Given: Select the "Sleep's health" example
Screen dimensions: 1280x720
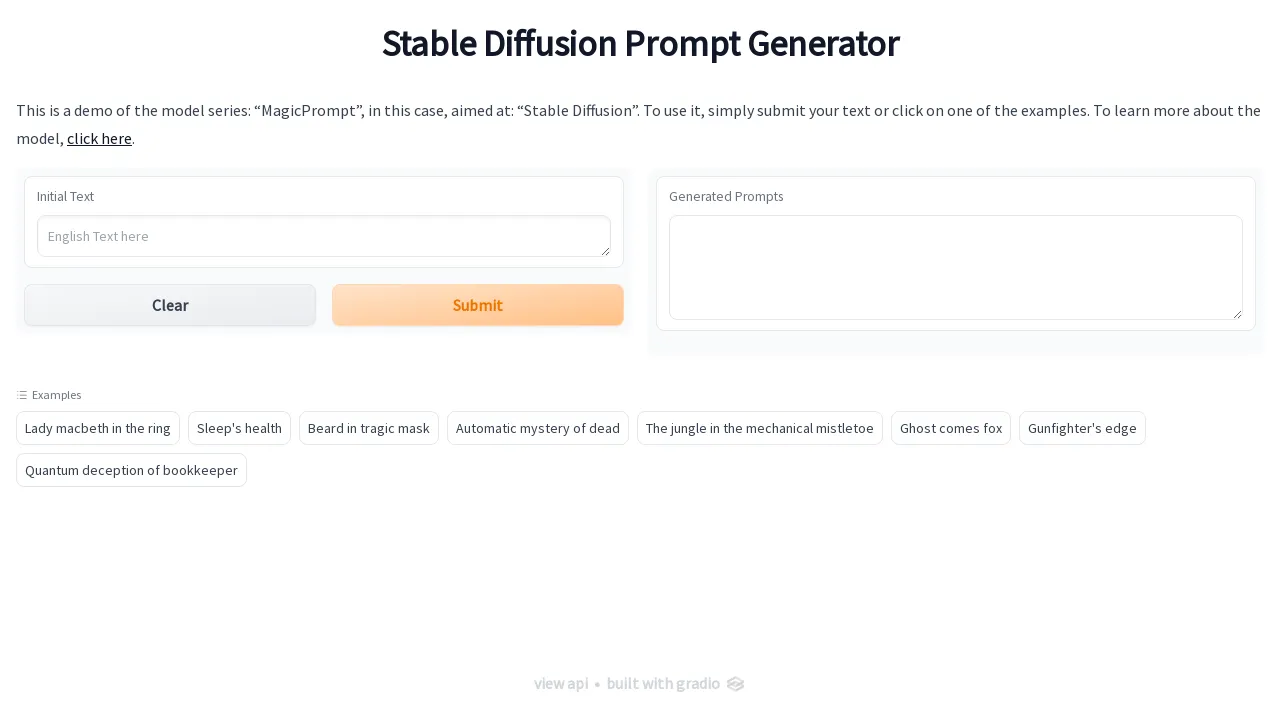Looking at the screenshot, I should point(239,428).
